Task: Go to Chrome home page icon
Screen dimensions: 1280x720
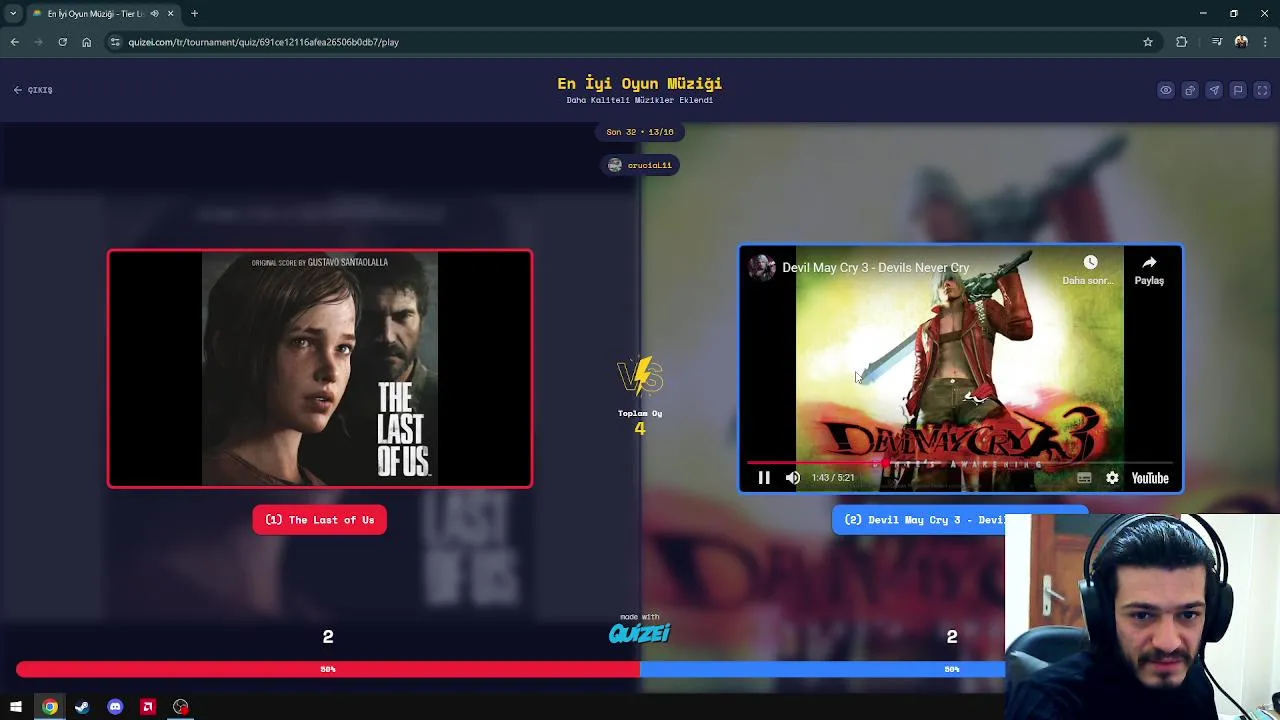Action: 87,42
